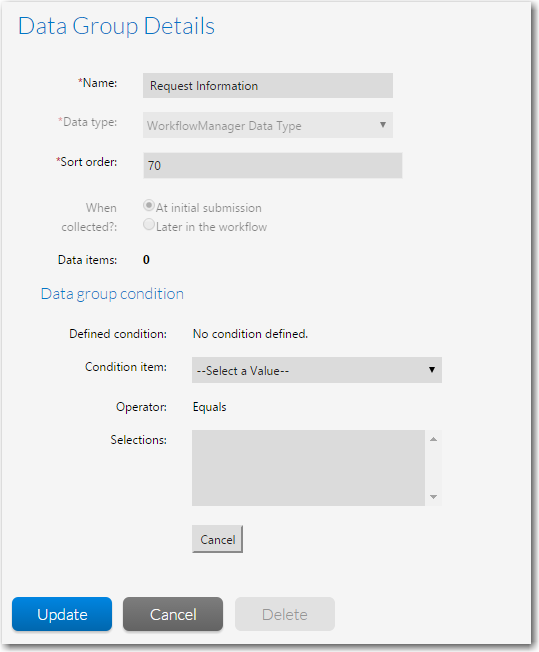539x652 pixels.
Task: Click the Data type dropdown arrow
Action: click(x=383, y=125)
